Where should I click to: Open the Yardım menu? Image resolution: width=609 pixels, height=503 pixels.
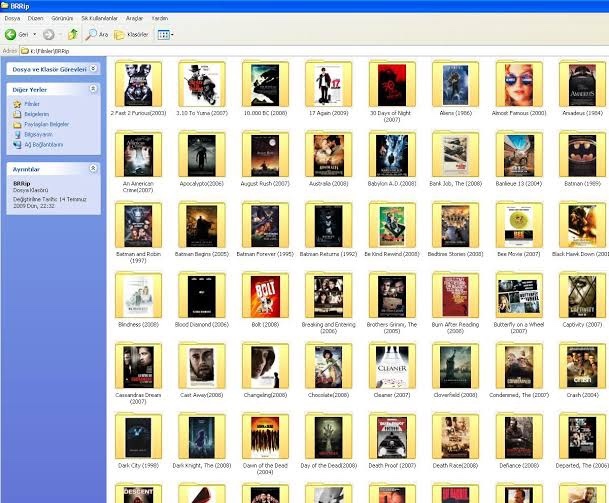point(160,18)
